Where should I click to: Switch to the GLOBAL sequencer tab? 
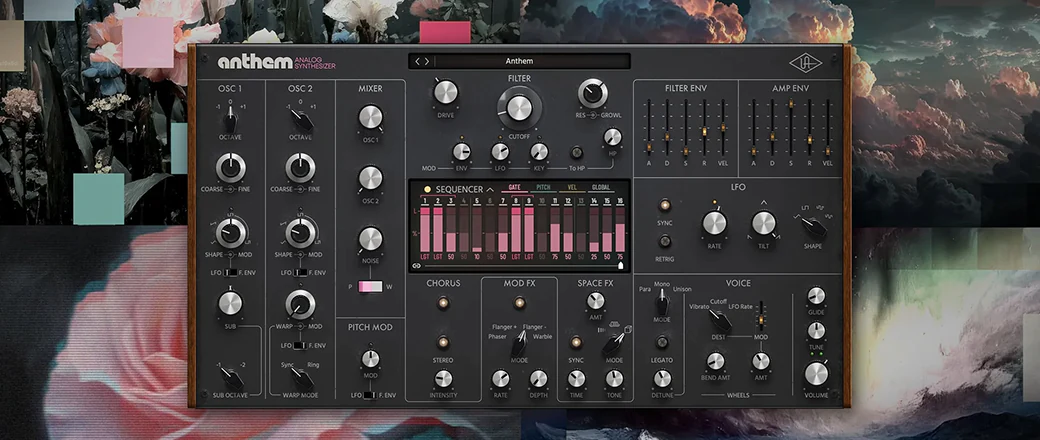point(600,188)
